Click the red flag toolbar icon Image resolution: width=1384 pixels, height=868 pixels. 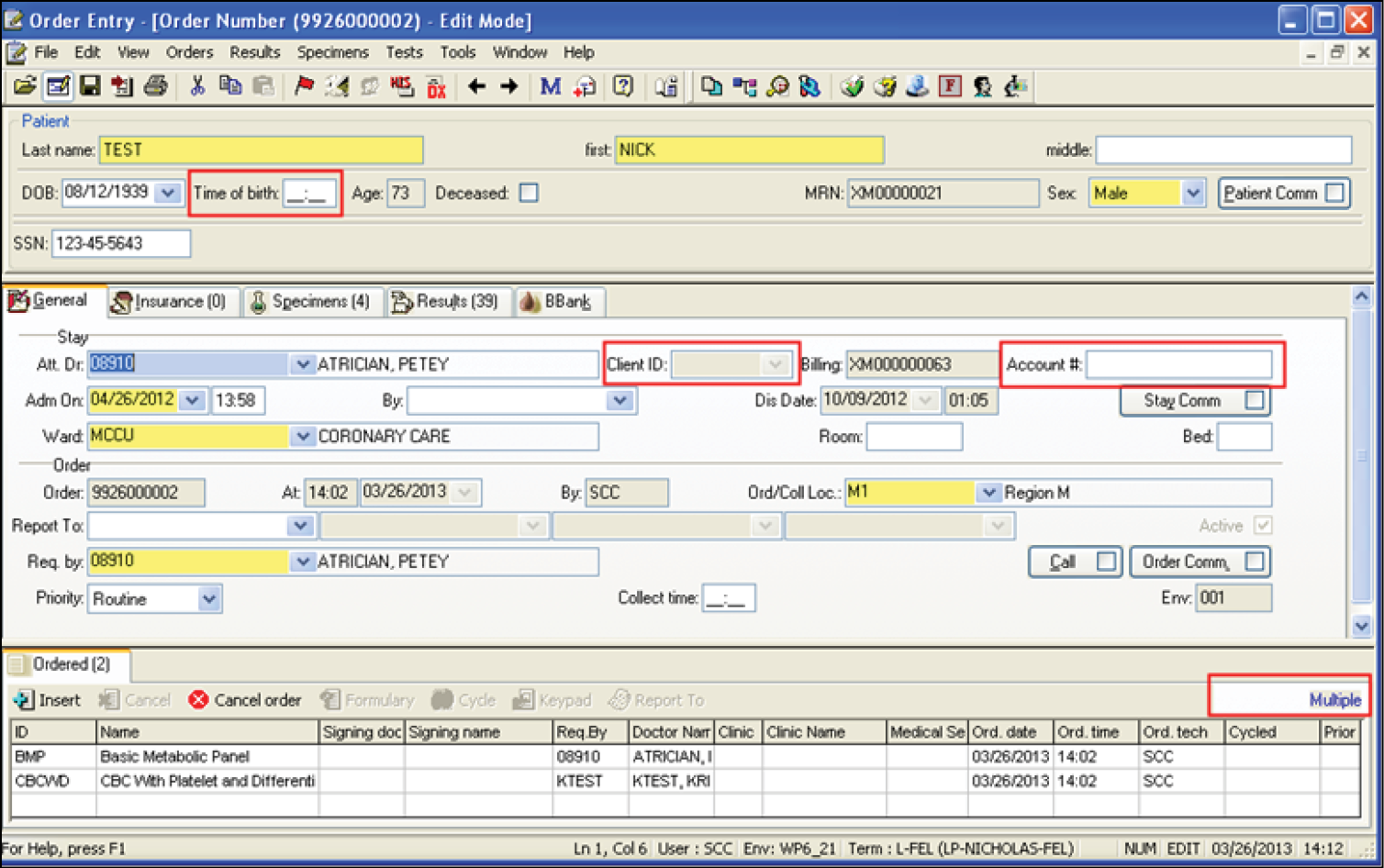[304, 86]
